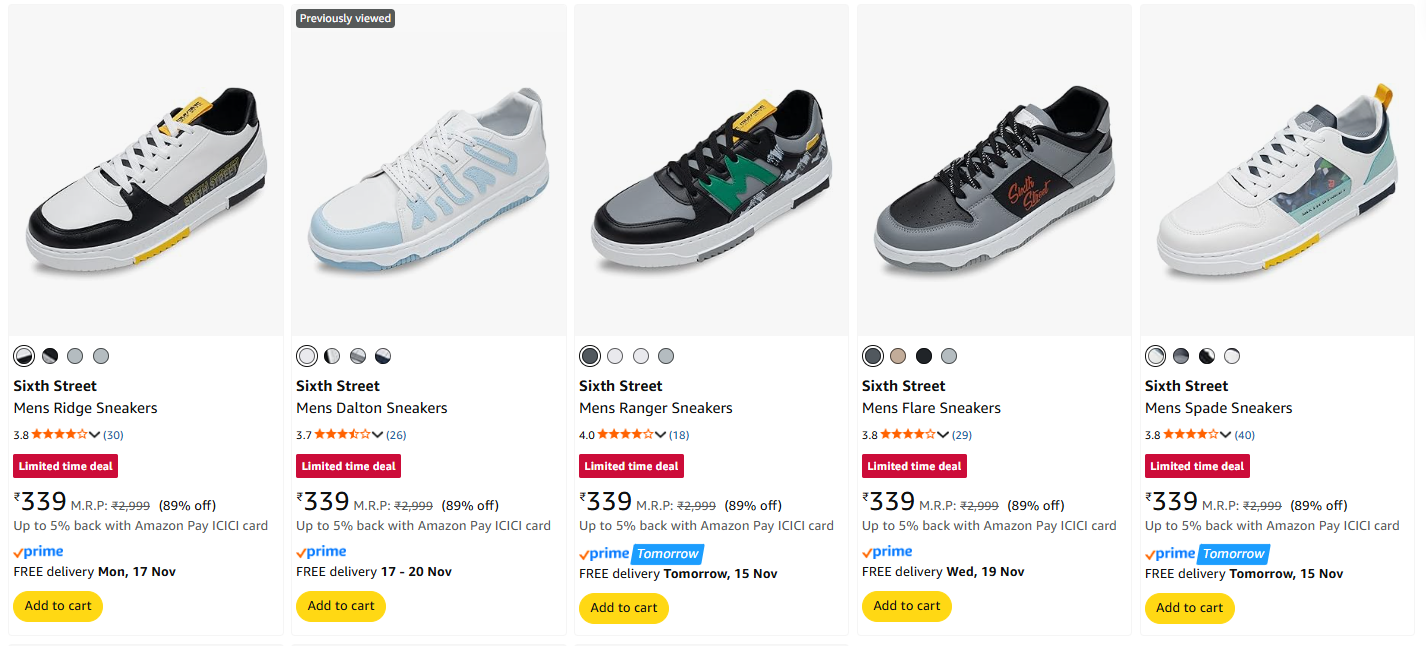
Task: Click the Prime logo under Flare Sneakers
Action: point(887,552)
